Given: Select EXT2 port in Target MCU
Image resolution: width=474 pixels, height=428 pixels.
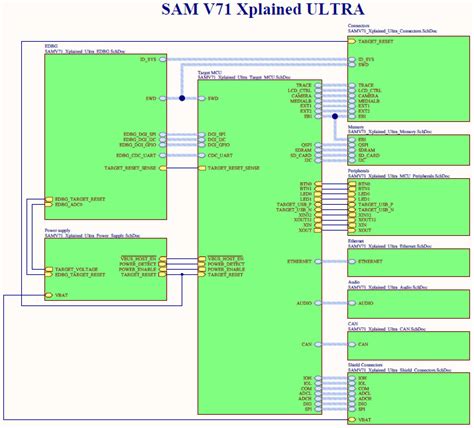Looking at the screenshot, I should [x=318, y=111].
